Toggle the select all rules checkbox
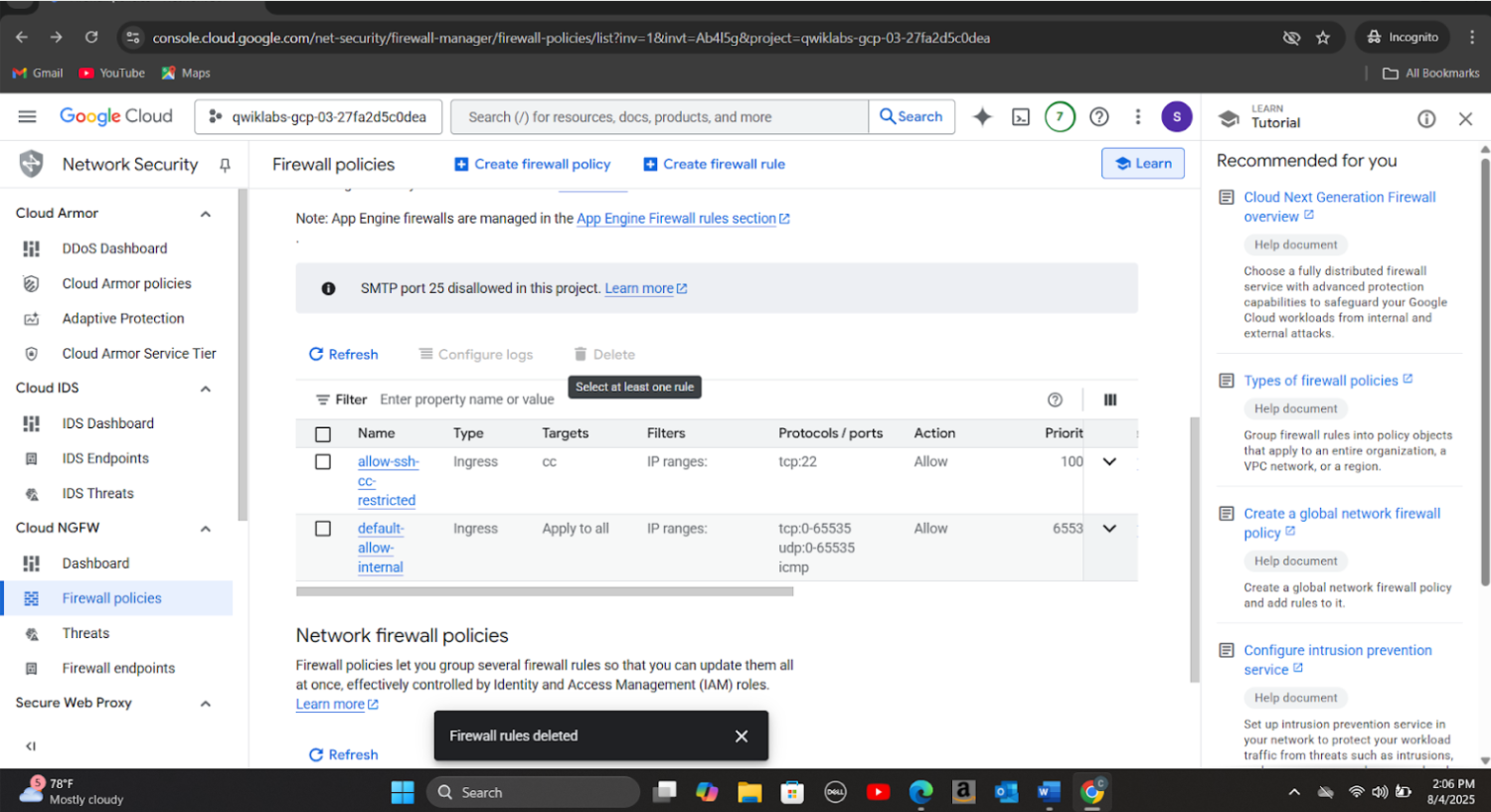The image size is (1491, 812). tap(323, 434)
